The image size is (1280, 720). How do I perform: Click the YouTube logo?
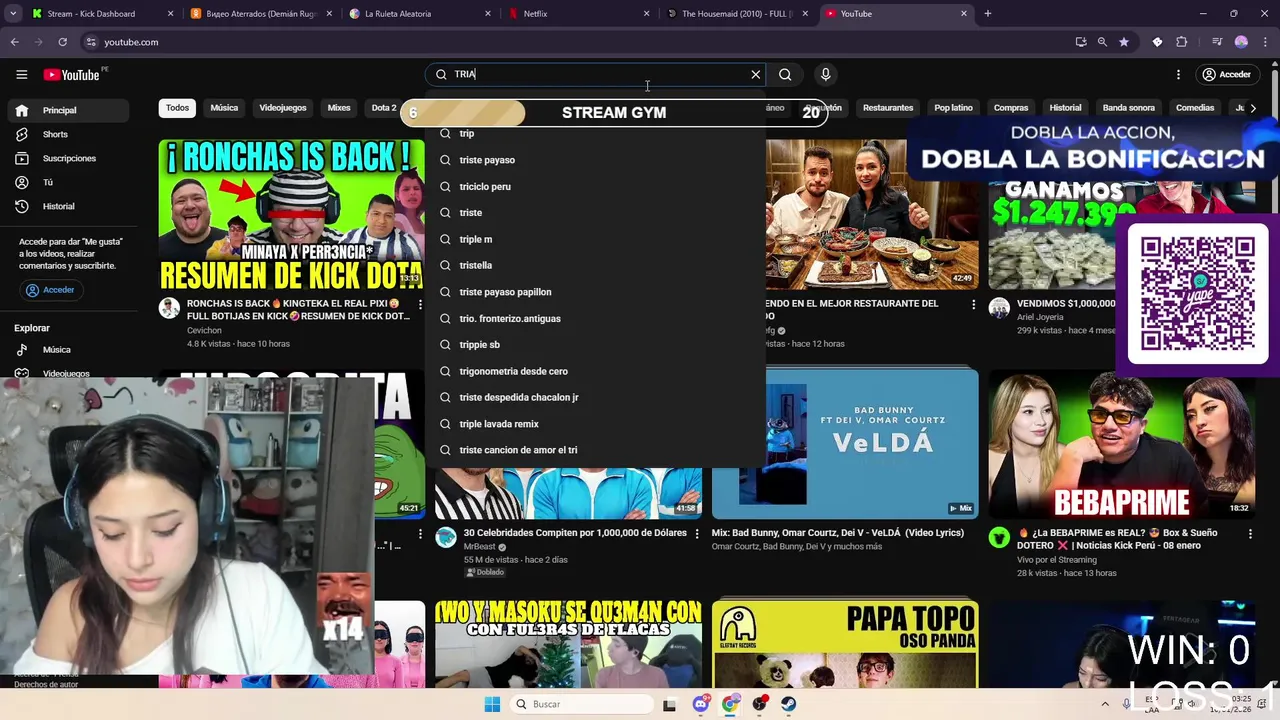(x=72, y=74)
